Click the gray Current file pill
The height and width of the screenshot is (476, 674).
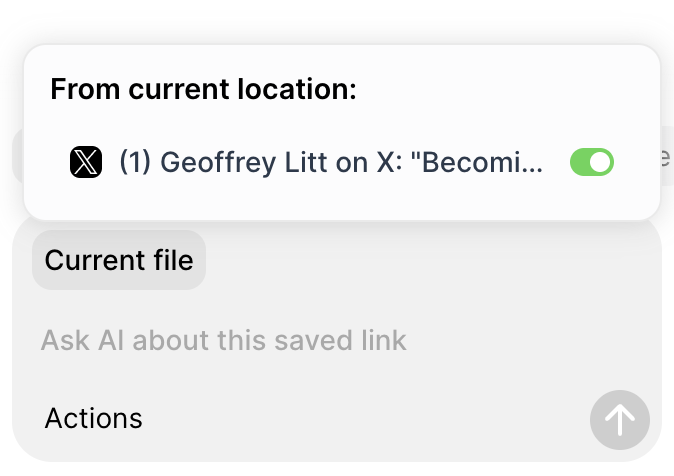pos(119,260)
